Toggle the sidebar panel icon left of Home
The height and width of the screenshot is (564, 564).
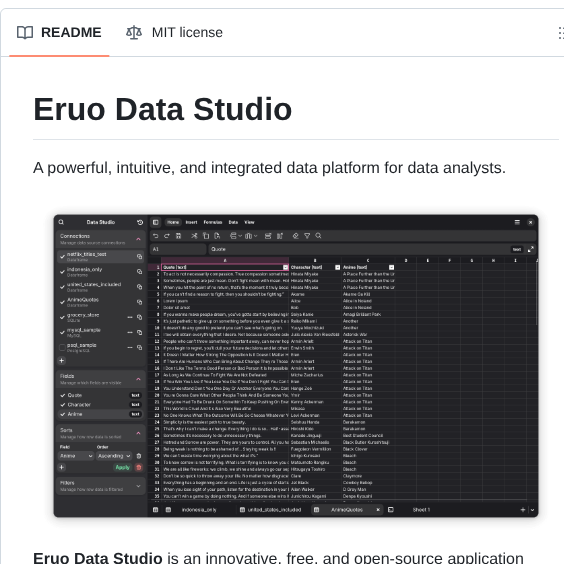[155, 222]
